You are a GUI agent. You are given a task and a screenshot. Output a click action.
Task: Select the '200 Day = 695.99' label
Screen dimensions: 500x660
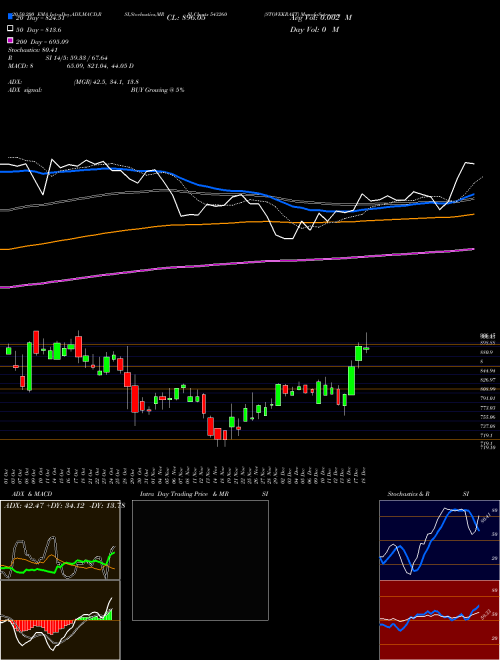pos(43,42)
